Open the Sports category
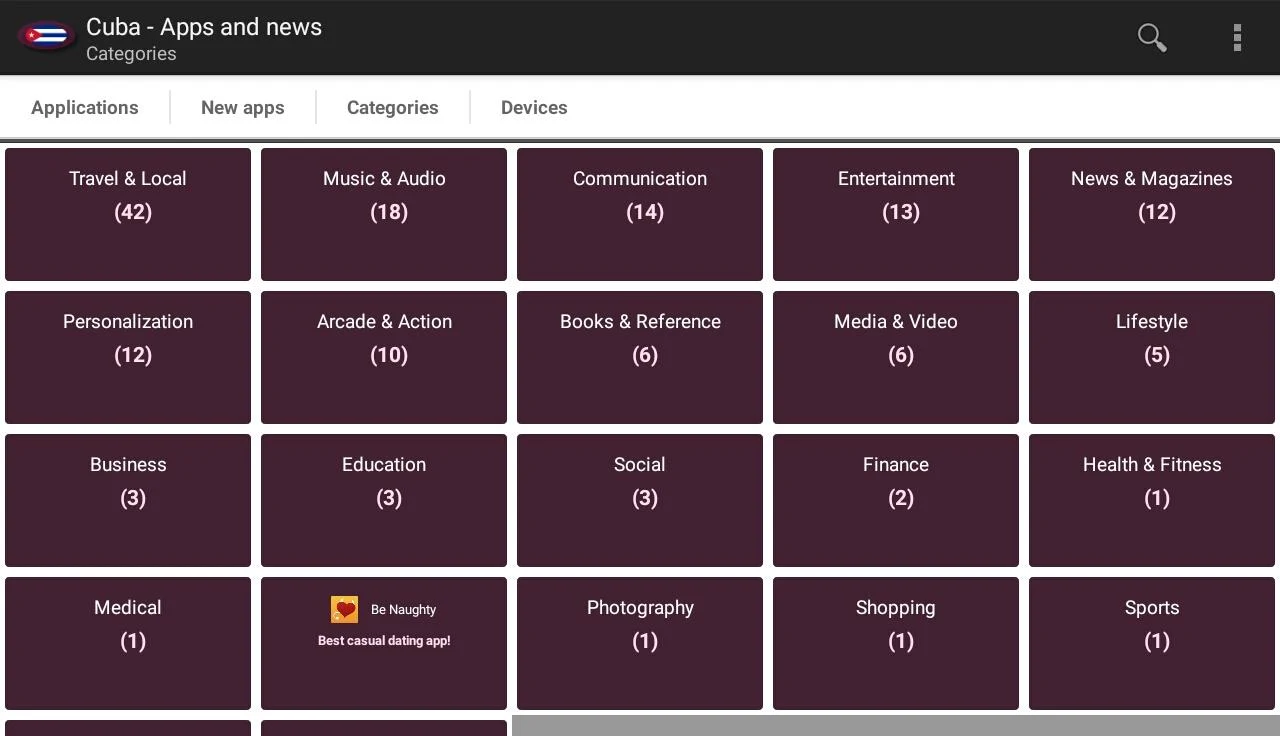The width and height of the screenshot is (1280, 736). click(1151, 643)
